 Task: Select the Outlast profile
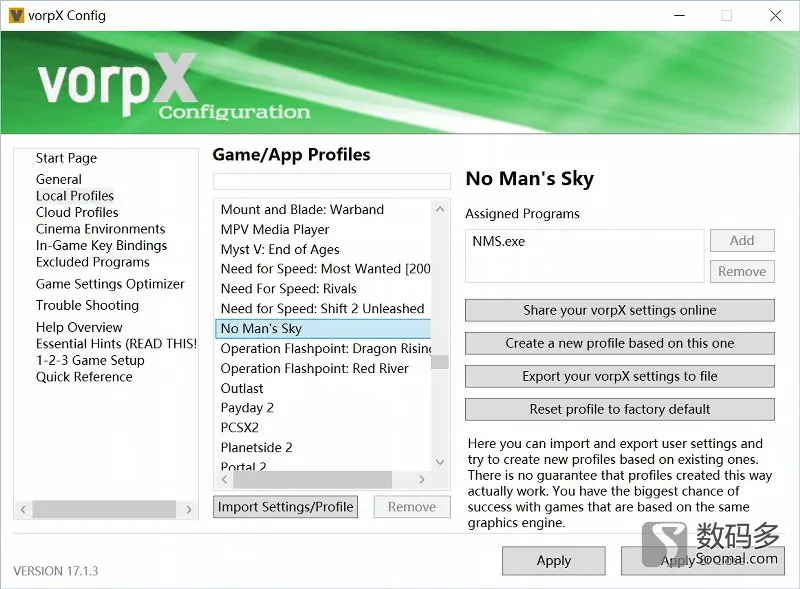pyautogui.click(x=323, y=388)
